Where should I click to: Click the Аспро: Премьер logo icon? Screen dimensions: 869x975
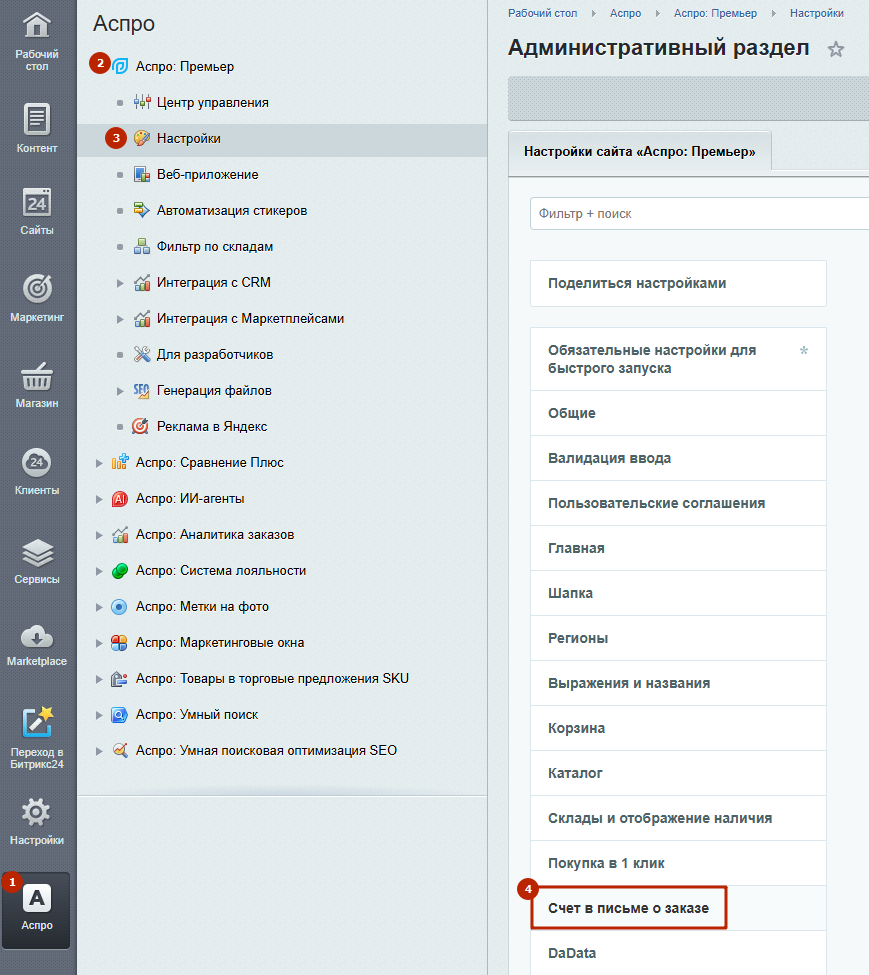click(120, 66)
